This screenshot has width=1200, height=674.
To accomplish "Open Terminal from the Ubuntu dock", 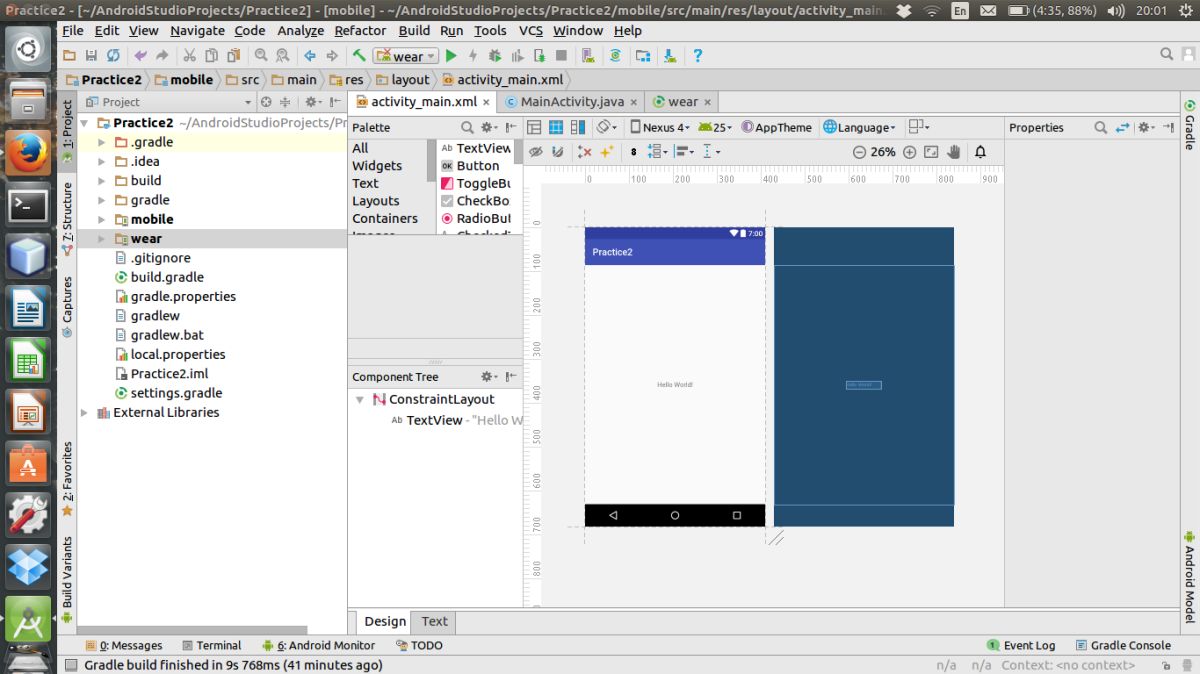I will pyautogui.click(x=27, y=205).
